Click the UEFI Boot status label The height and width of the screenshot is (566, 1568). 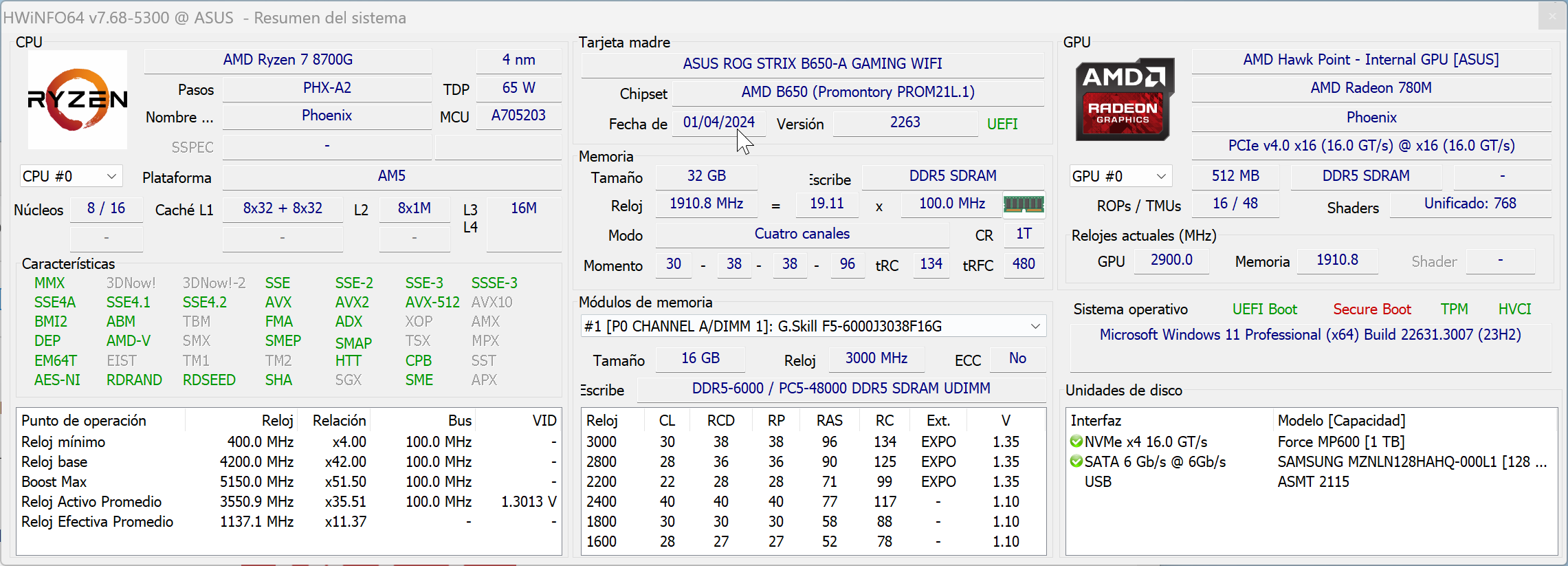[x=1264, y=309]
